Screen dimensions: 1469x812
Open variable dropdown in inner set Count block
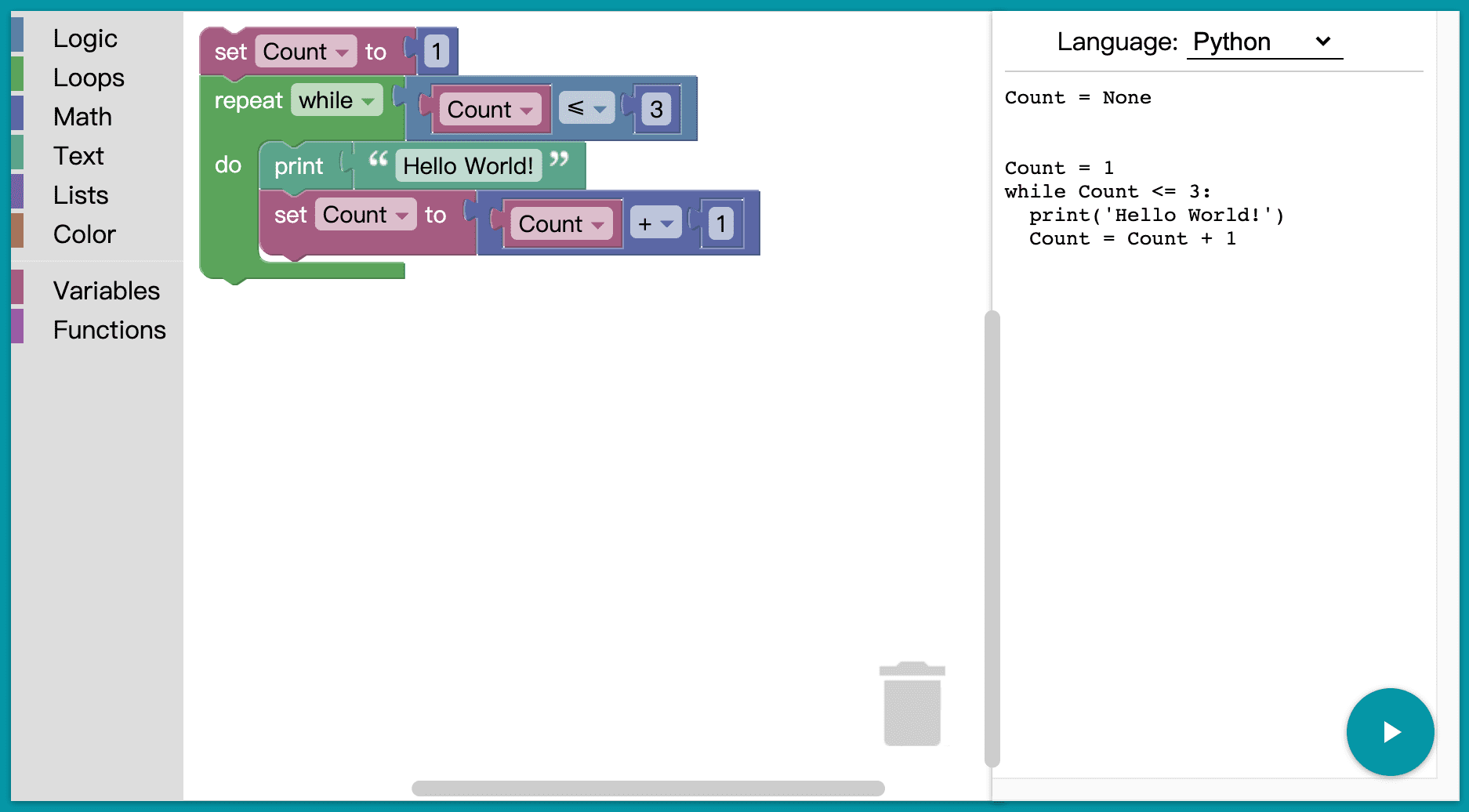[x=365, y=215]
